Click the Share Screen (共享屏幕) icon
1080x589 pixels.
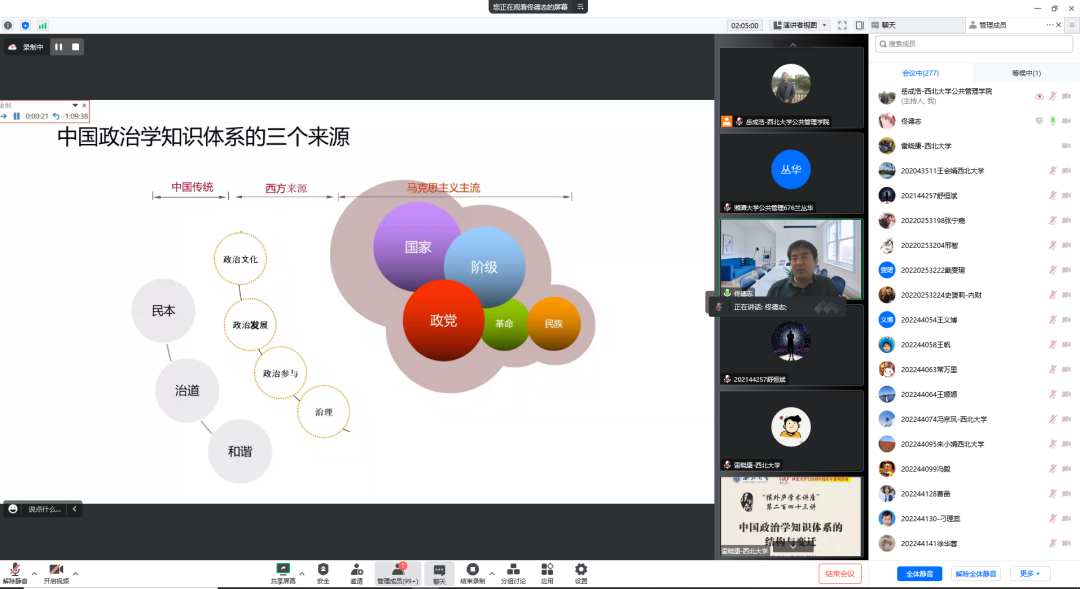(x=283, y=570)
